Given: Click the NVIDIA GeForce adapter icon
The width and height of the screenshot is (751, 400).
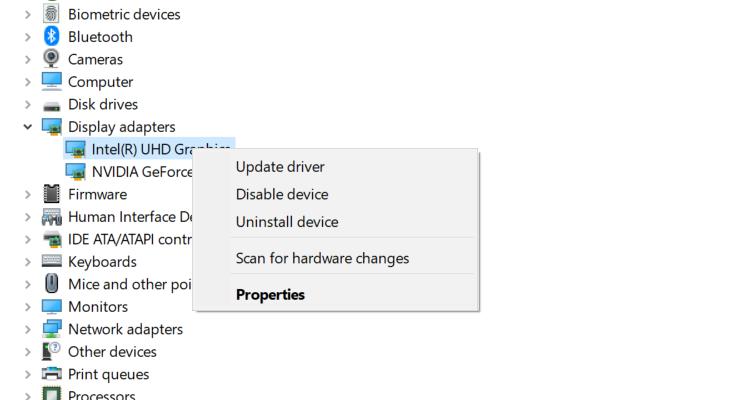Looking at the screenshot, I should [x=75, y=171].
